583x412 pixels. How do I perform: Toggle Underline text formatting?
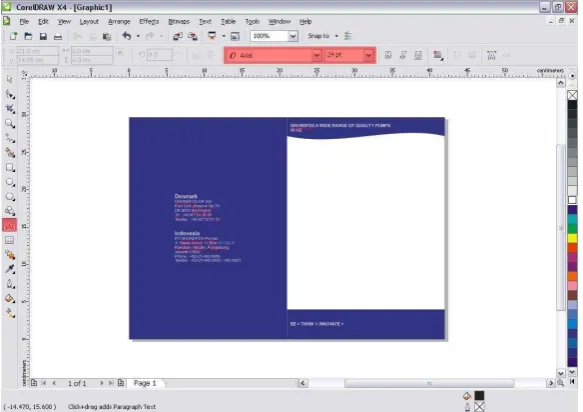(418, 55)
